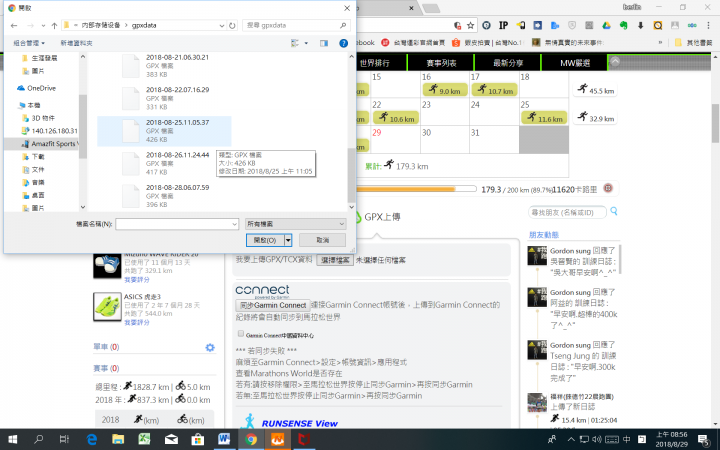
Task: Click 新增資料夾 in the dialog toolbar
Action: pos(76,43)
